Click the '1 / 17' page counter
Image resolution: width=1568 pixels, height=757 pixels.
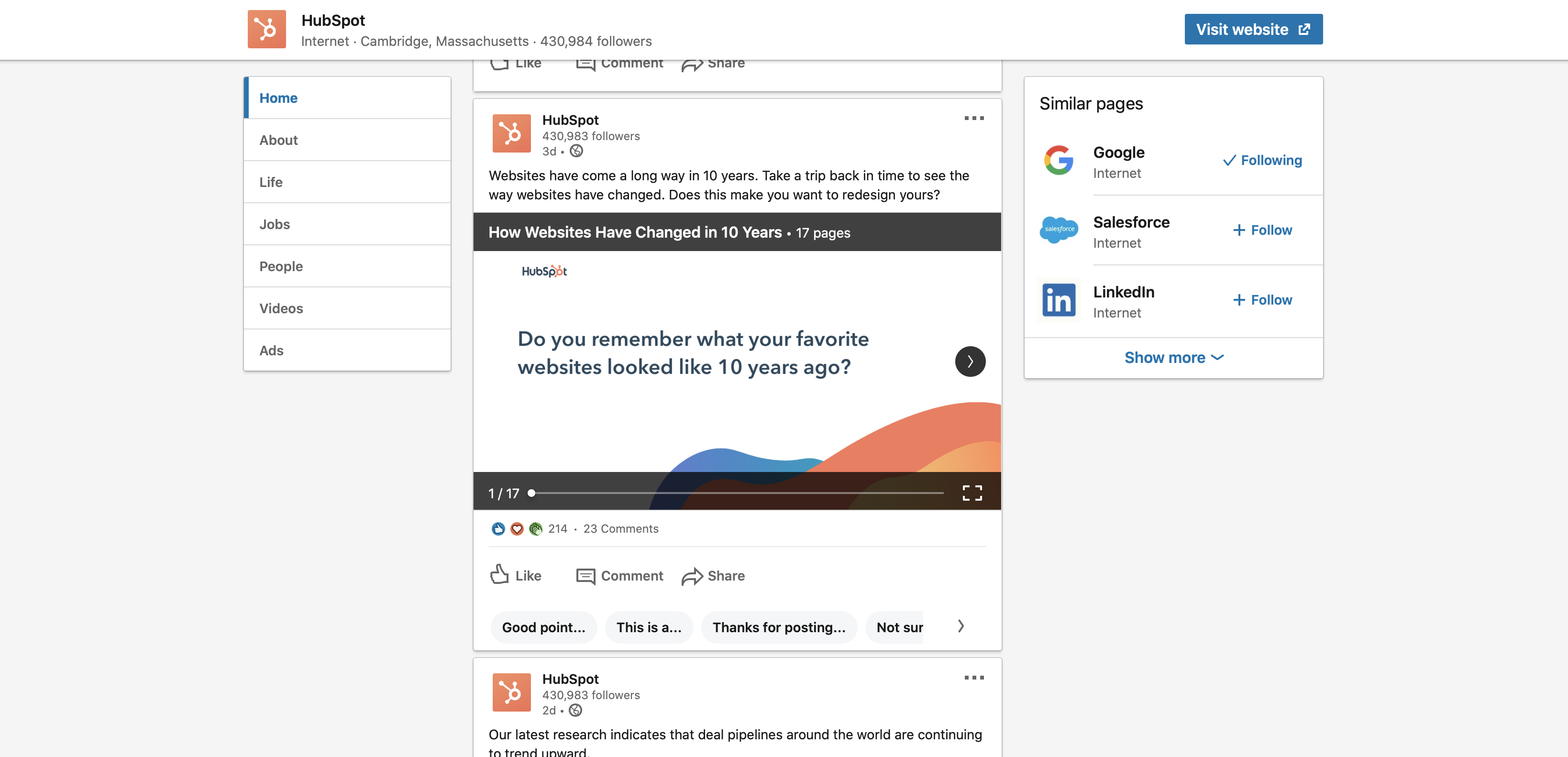click(x=503, y=494)
